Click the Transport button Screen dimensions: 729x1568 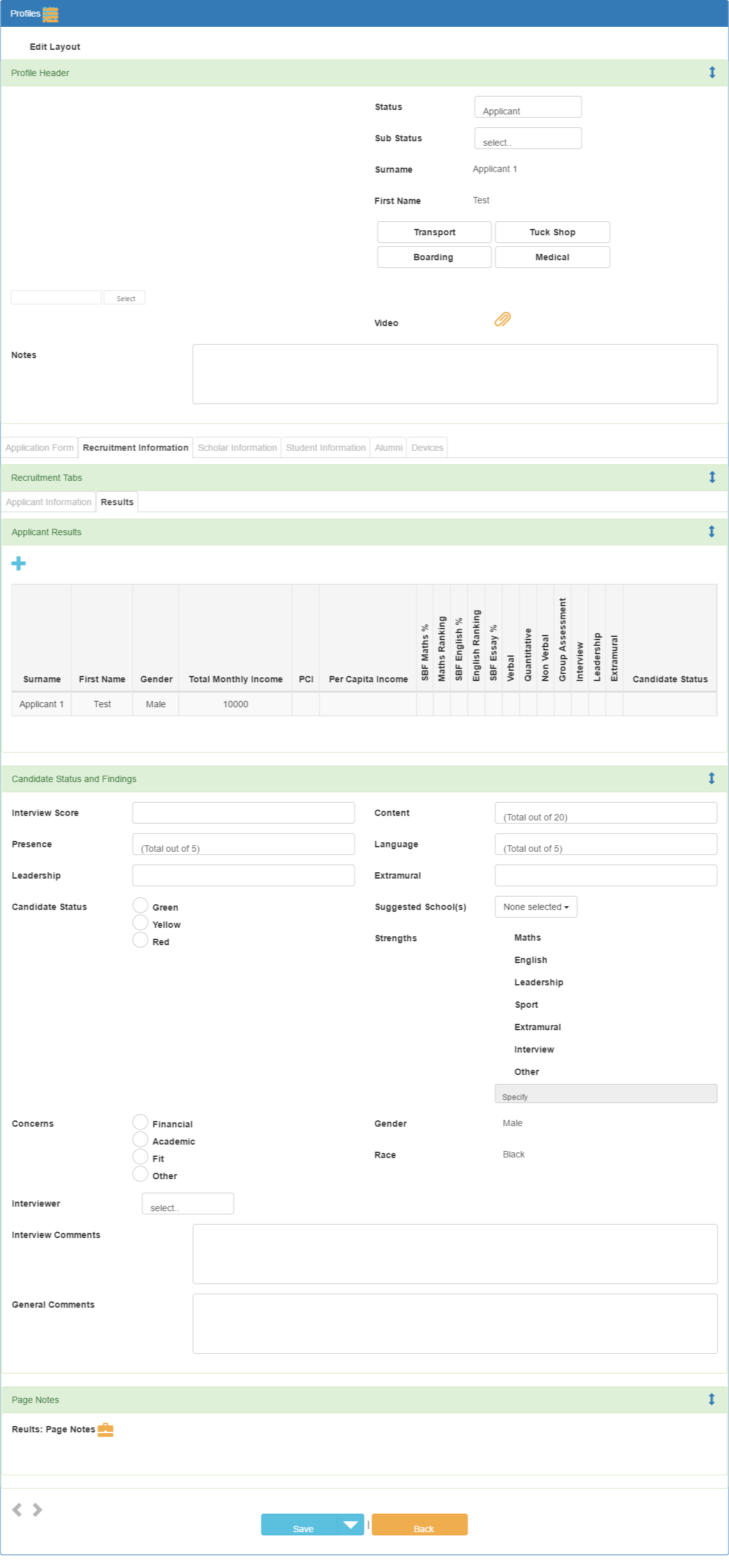435,232
